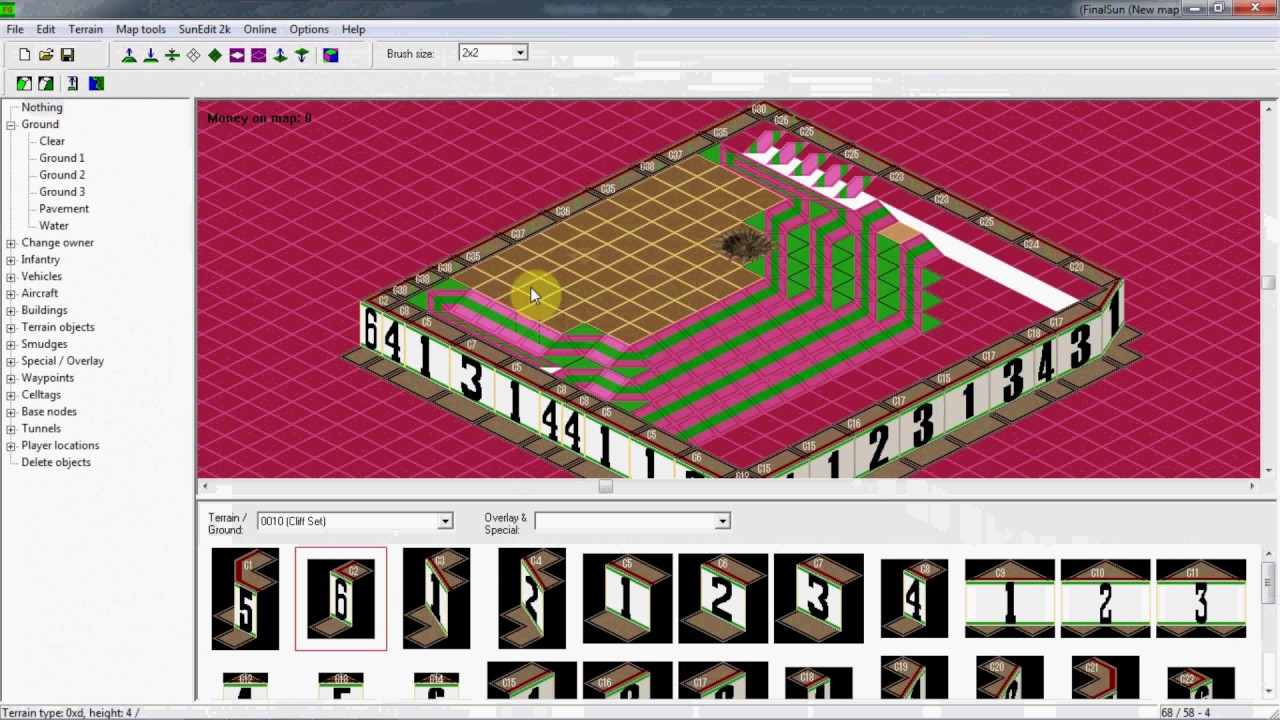Click the blue-green shore tool icon

(x=96, y=84)
